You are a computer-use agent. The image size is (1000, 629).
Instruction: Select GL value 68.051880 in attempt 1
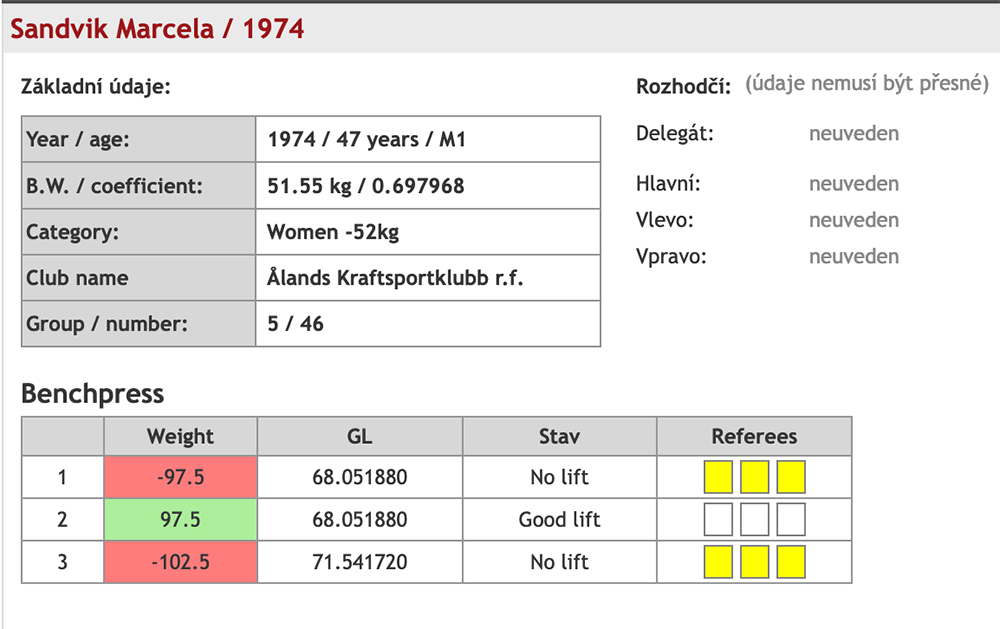[x=360, y=477]
